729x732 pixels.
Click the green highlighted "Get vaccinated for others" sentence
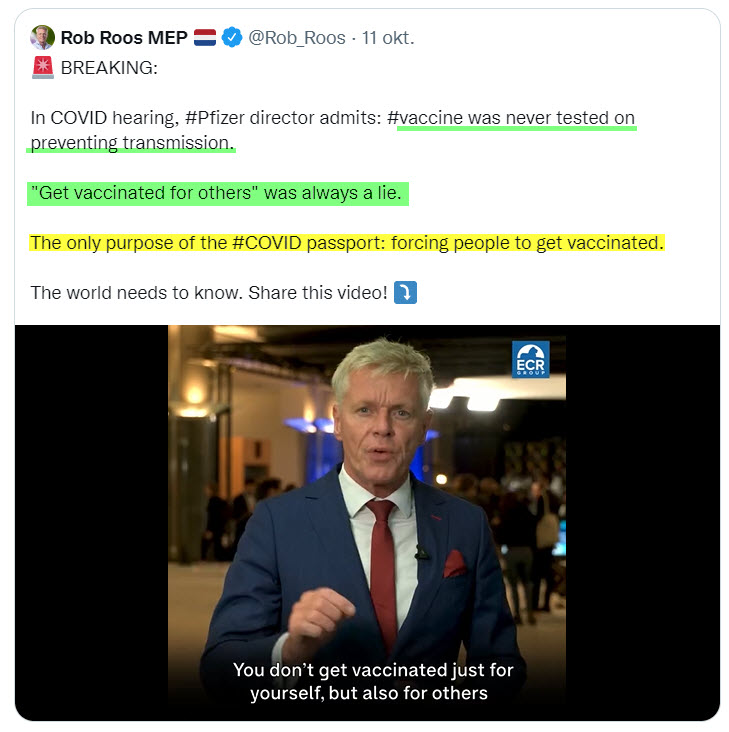217,193
